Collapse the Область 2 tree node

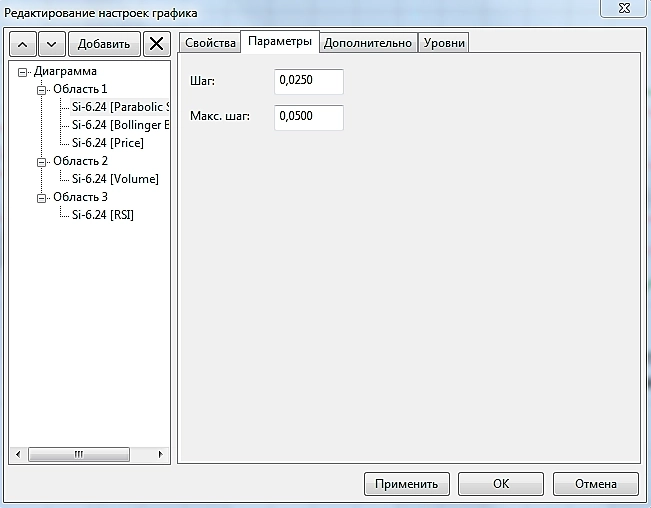[x=41, y=161]
